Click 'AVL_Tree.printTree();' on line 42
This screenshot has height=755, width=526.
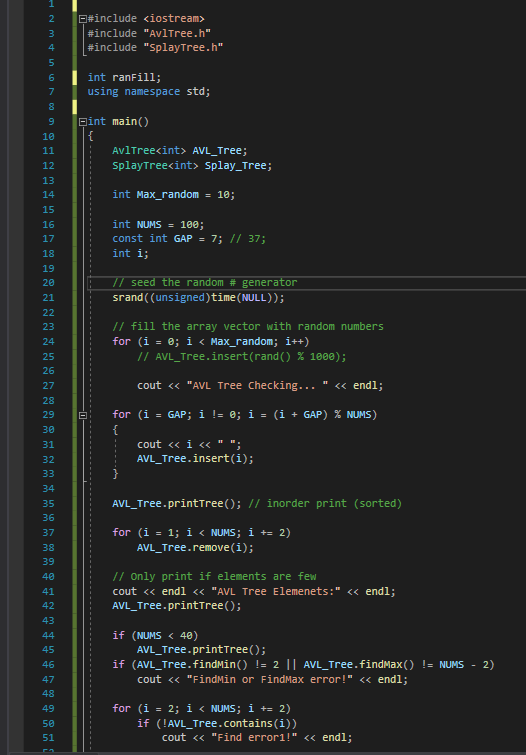pyautogui.click(x=177, y=606)
